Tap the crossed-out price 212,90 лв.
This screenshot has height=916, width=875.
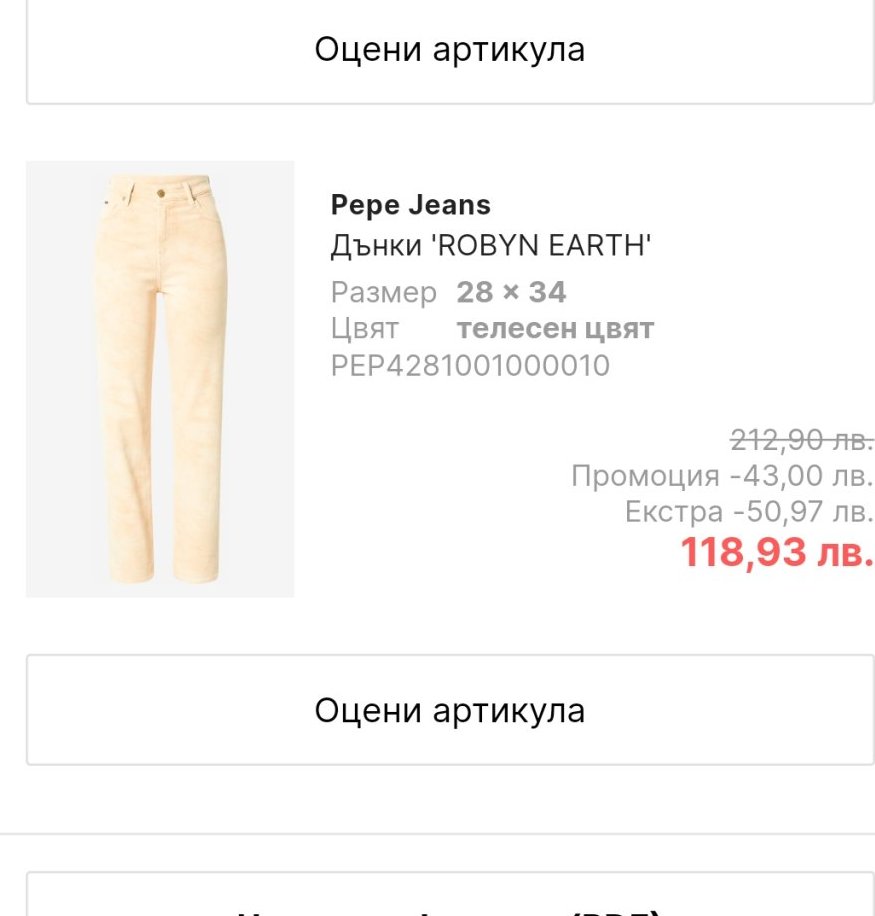802,439
